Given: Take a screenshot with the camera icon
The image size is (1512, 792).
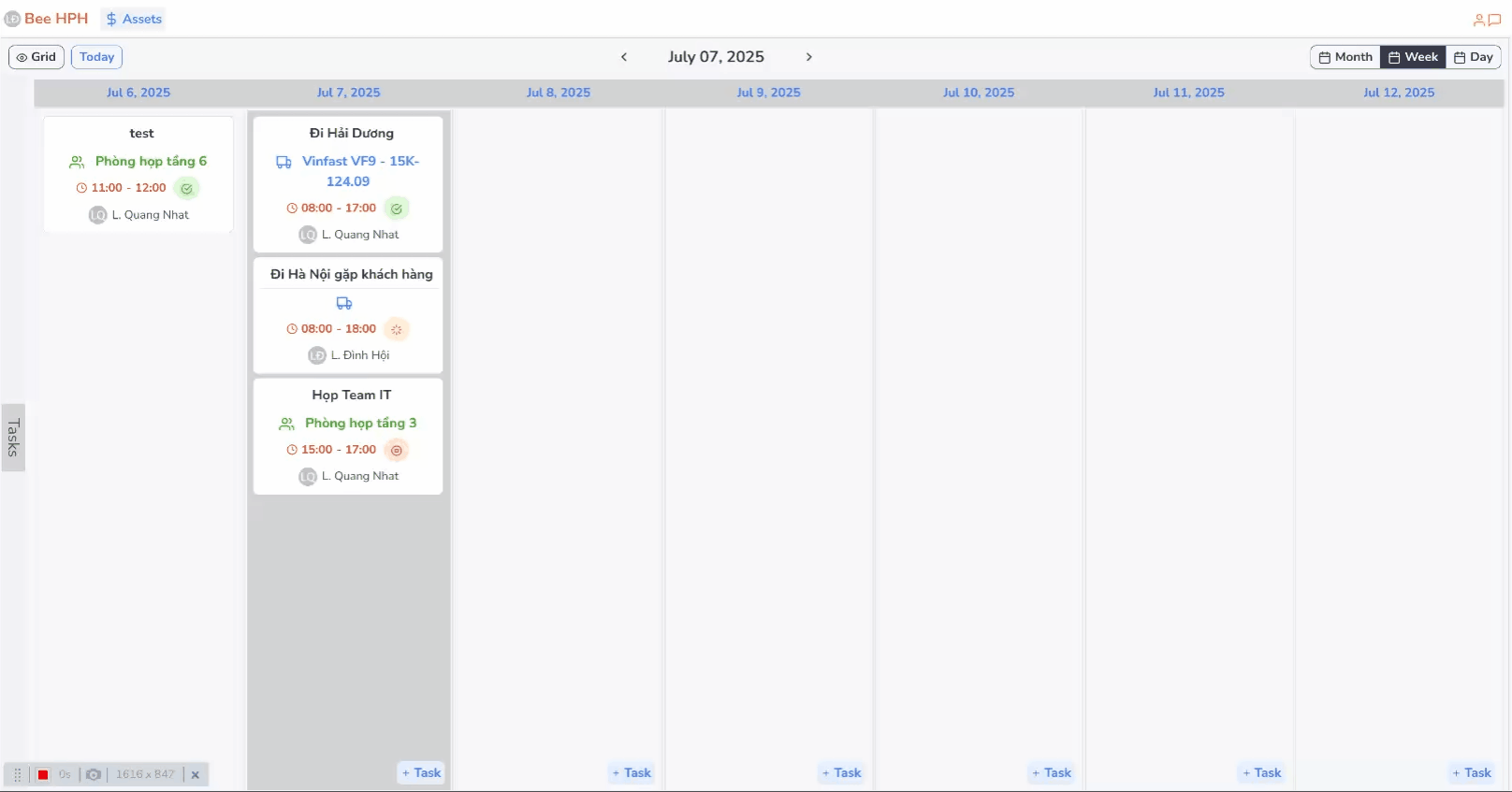Looking at the screenshot, I should (94, 775).
